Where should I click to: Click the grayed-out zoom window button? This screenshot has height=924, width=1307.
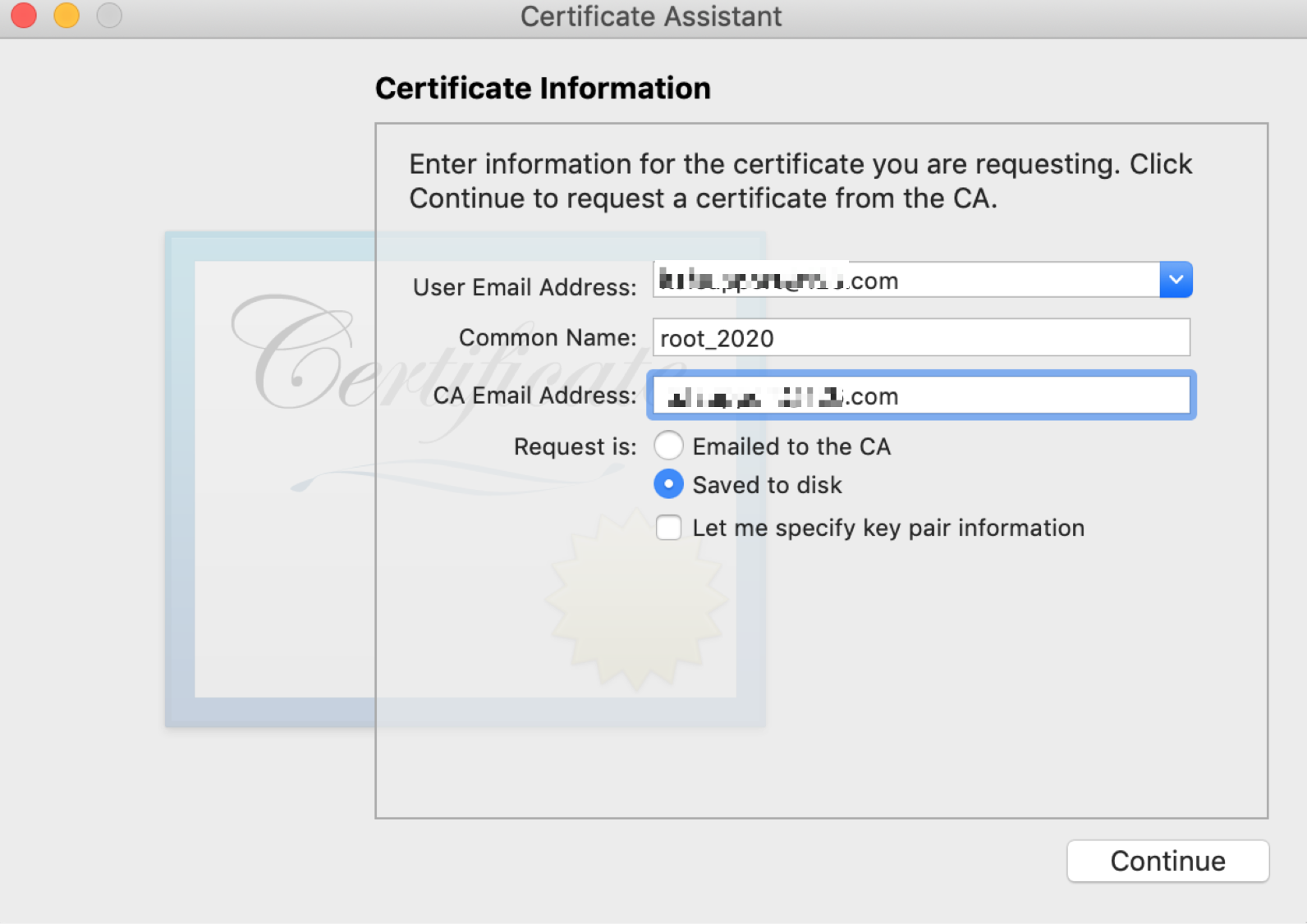pyautogui.click(x=109, y=16)
